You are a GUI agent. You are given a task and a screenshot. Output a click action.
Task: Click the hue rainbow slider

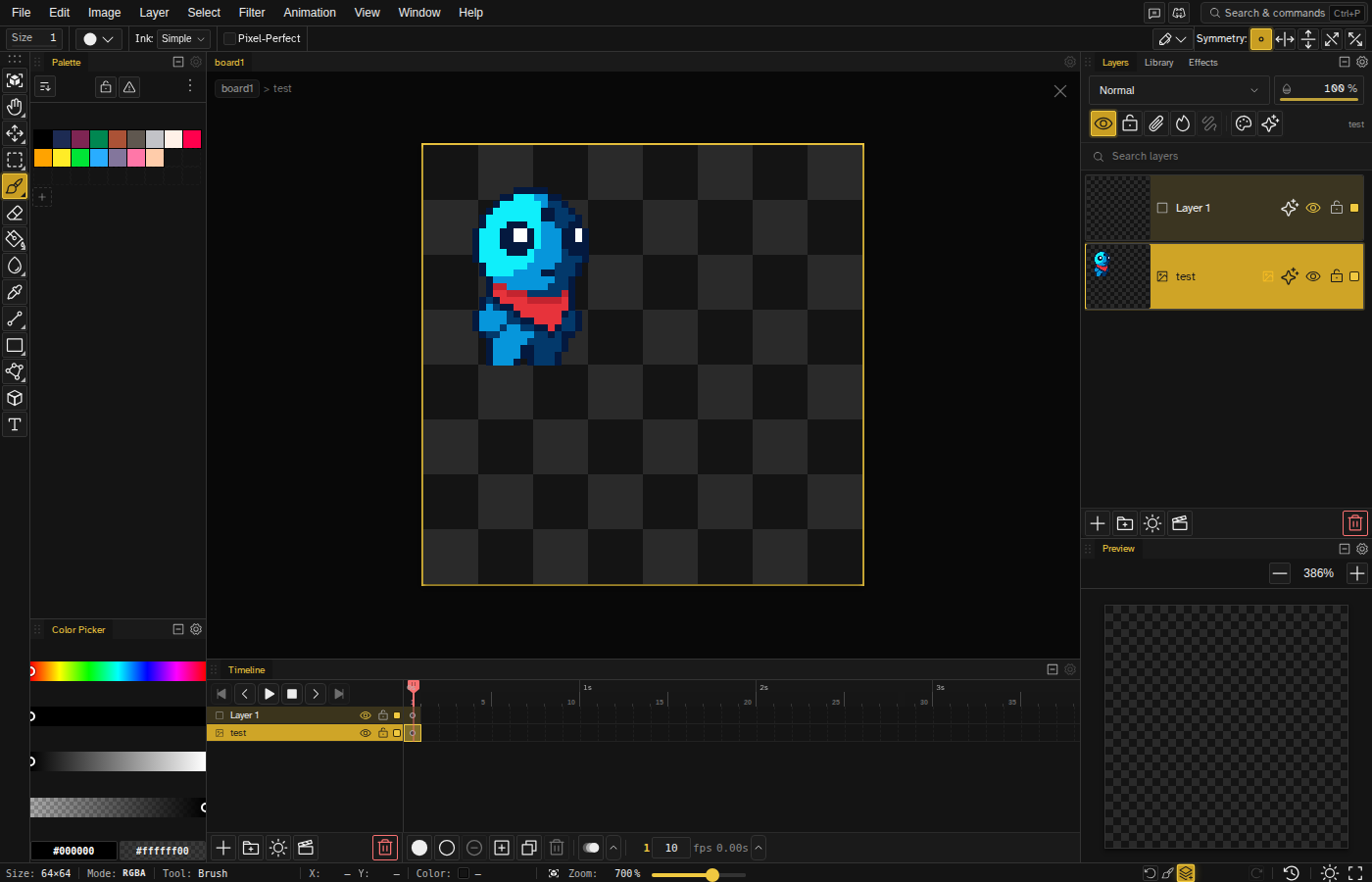click(x=118, y=671)
